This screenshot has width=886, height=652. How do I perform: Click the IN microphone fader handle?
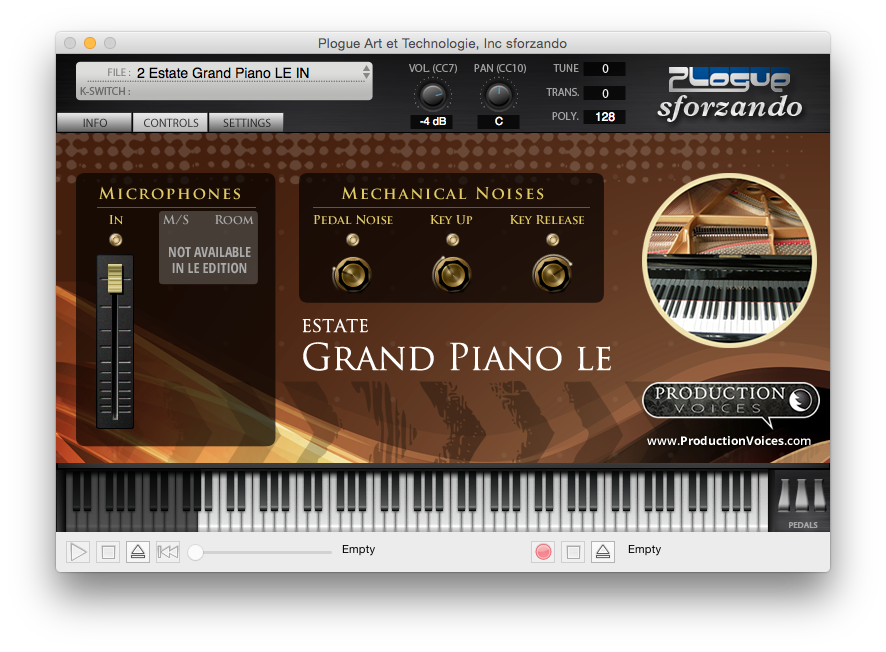[x=115, y=278]
